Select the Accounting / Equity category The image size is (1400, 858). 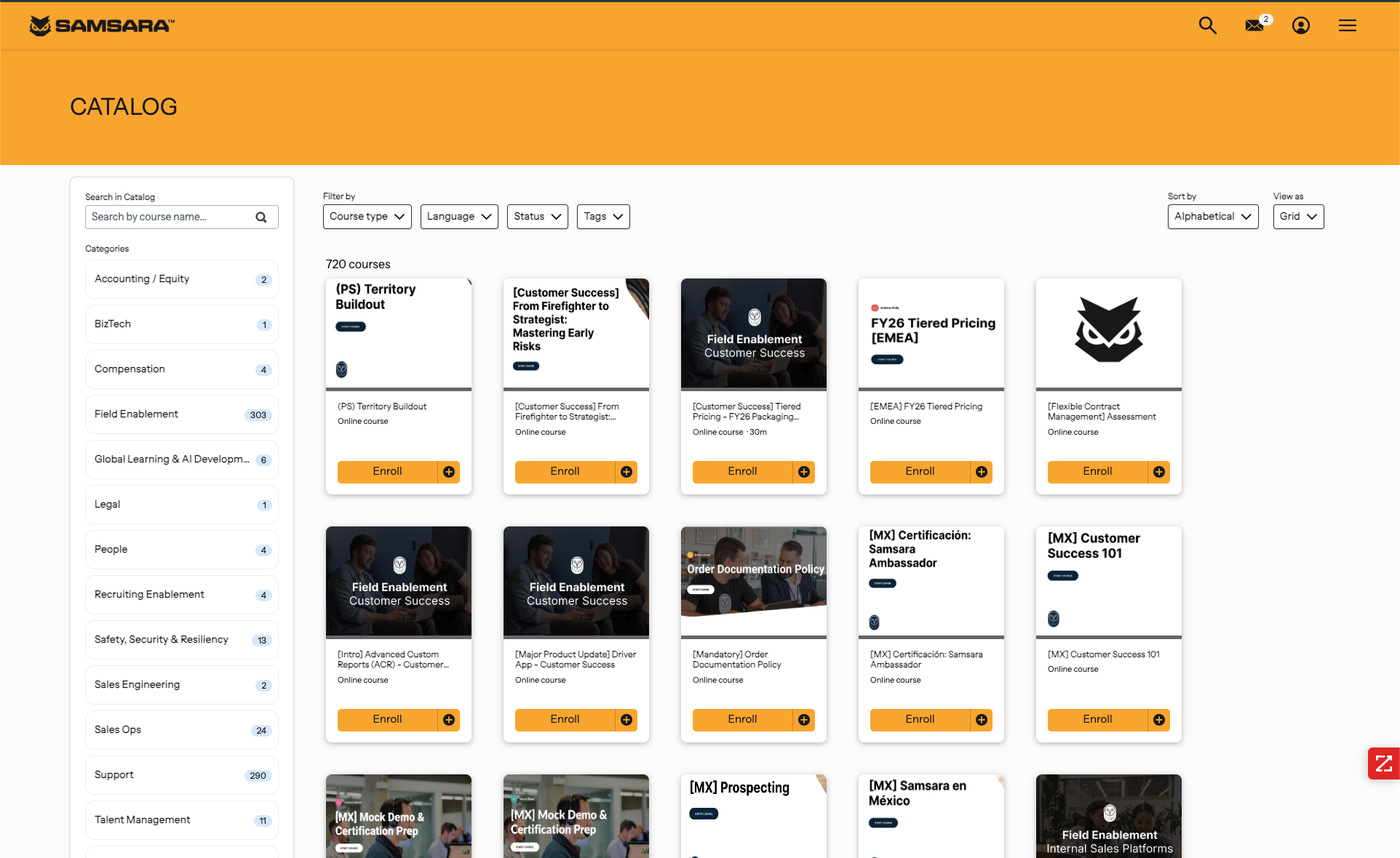pos(182,280)
